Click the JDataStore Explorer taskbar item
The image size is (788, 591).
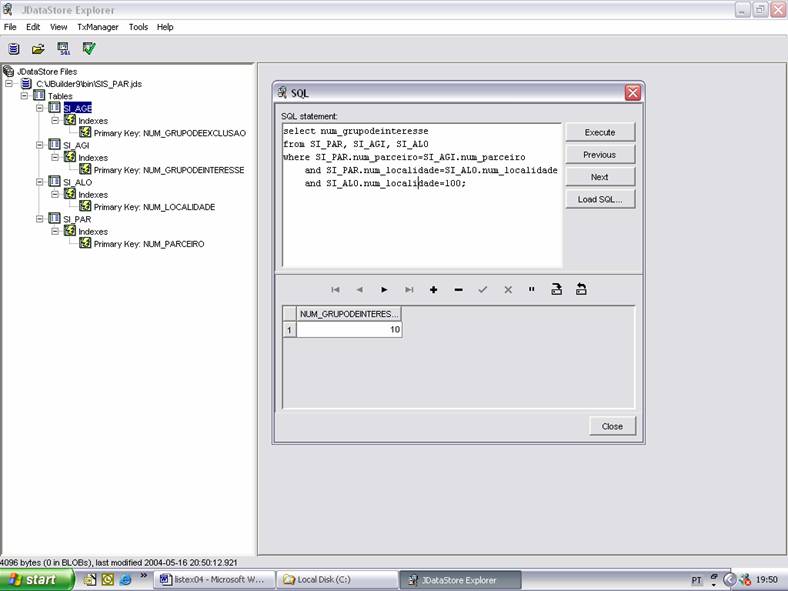[460, 580]
